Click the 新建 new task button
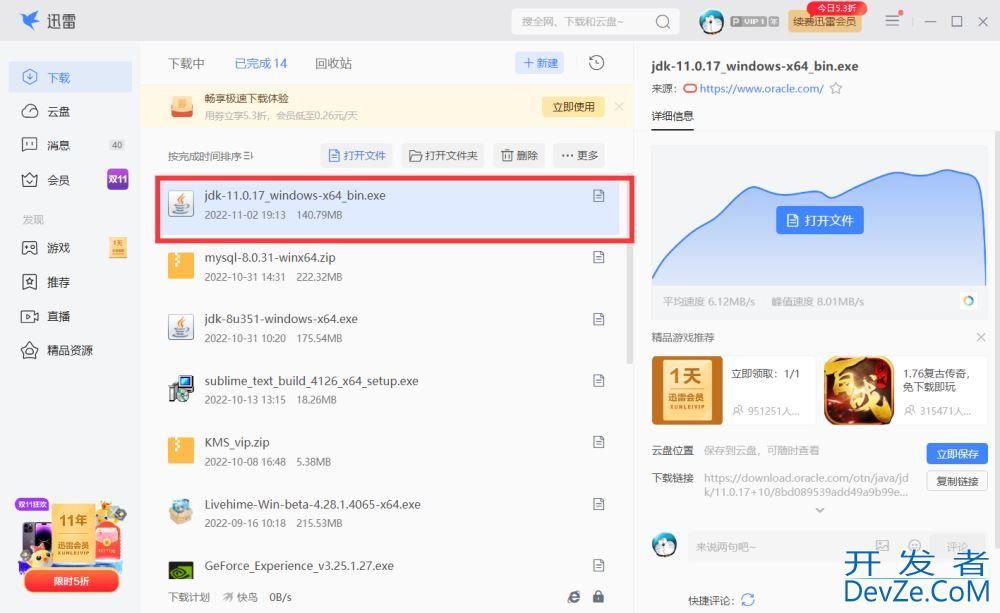This screenshot has height=613, width=1000. (x=540, y=63)
